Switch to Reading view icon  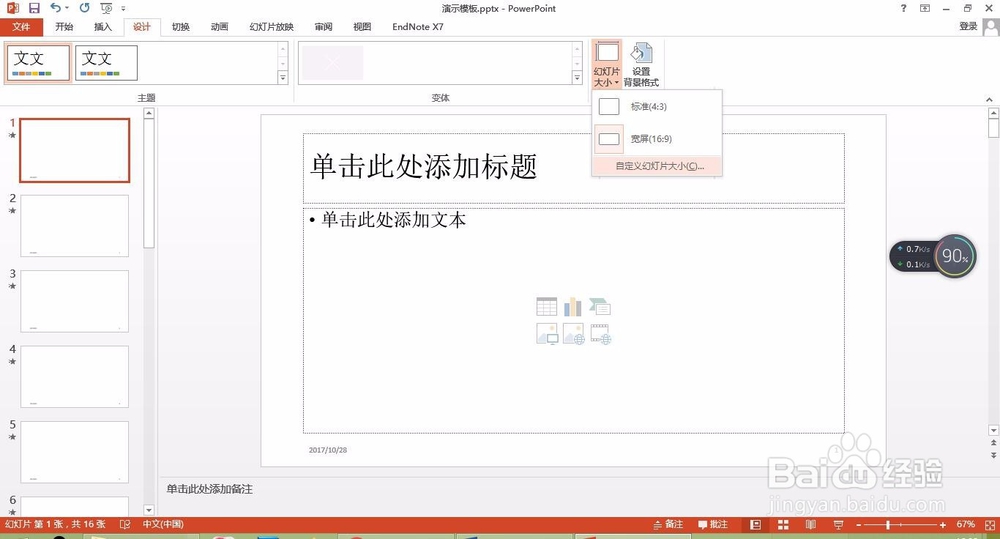811,524
